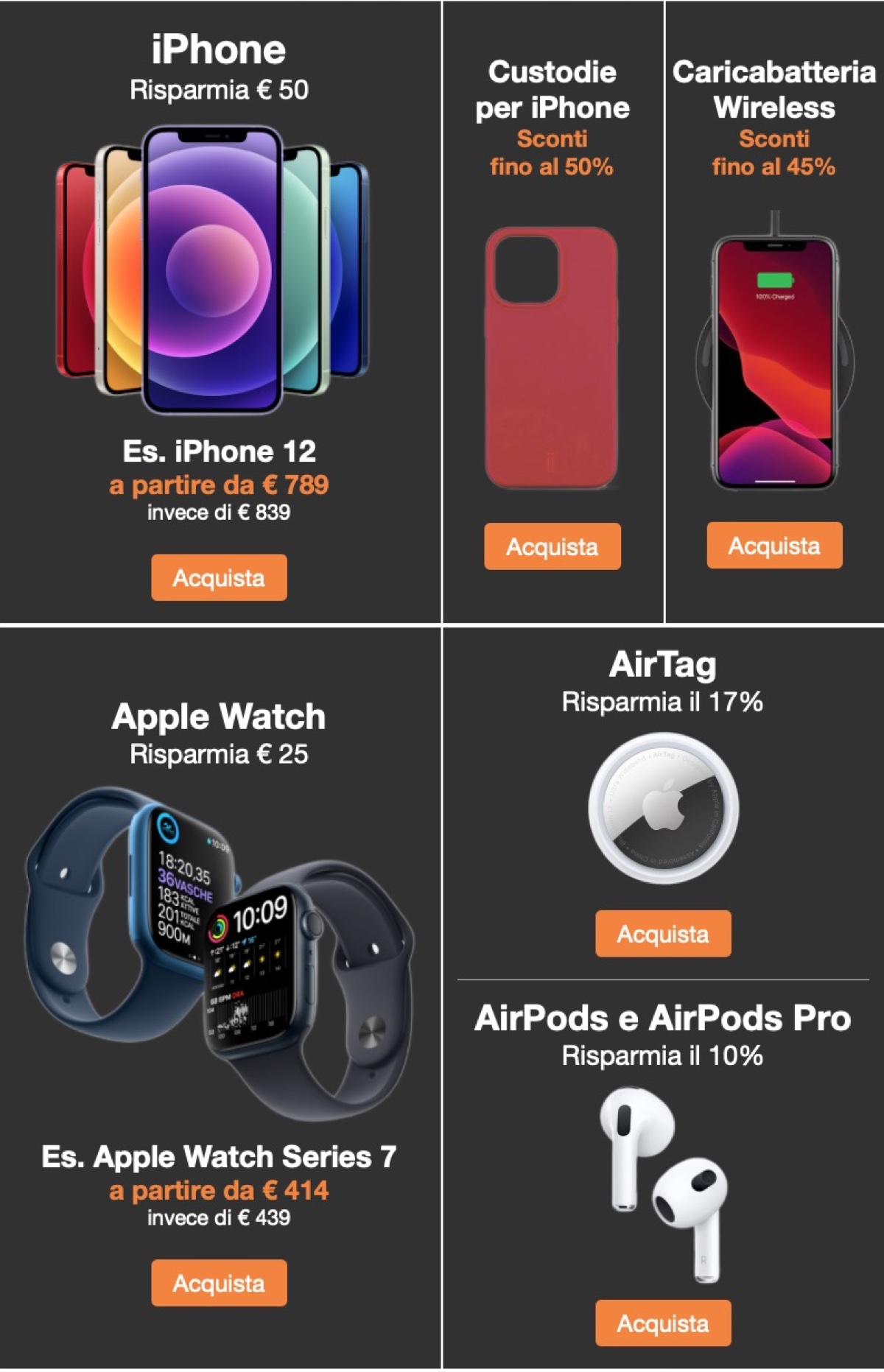Select the iPhone heading title
Viewport: 884px width, 1372px height.
(219, 49)
